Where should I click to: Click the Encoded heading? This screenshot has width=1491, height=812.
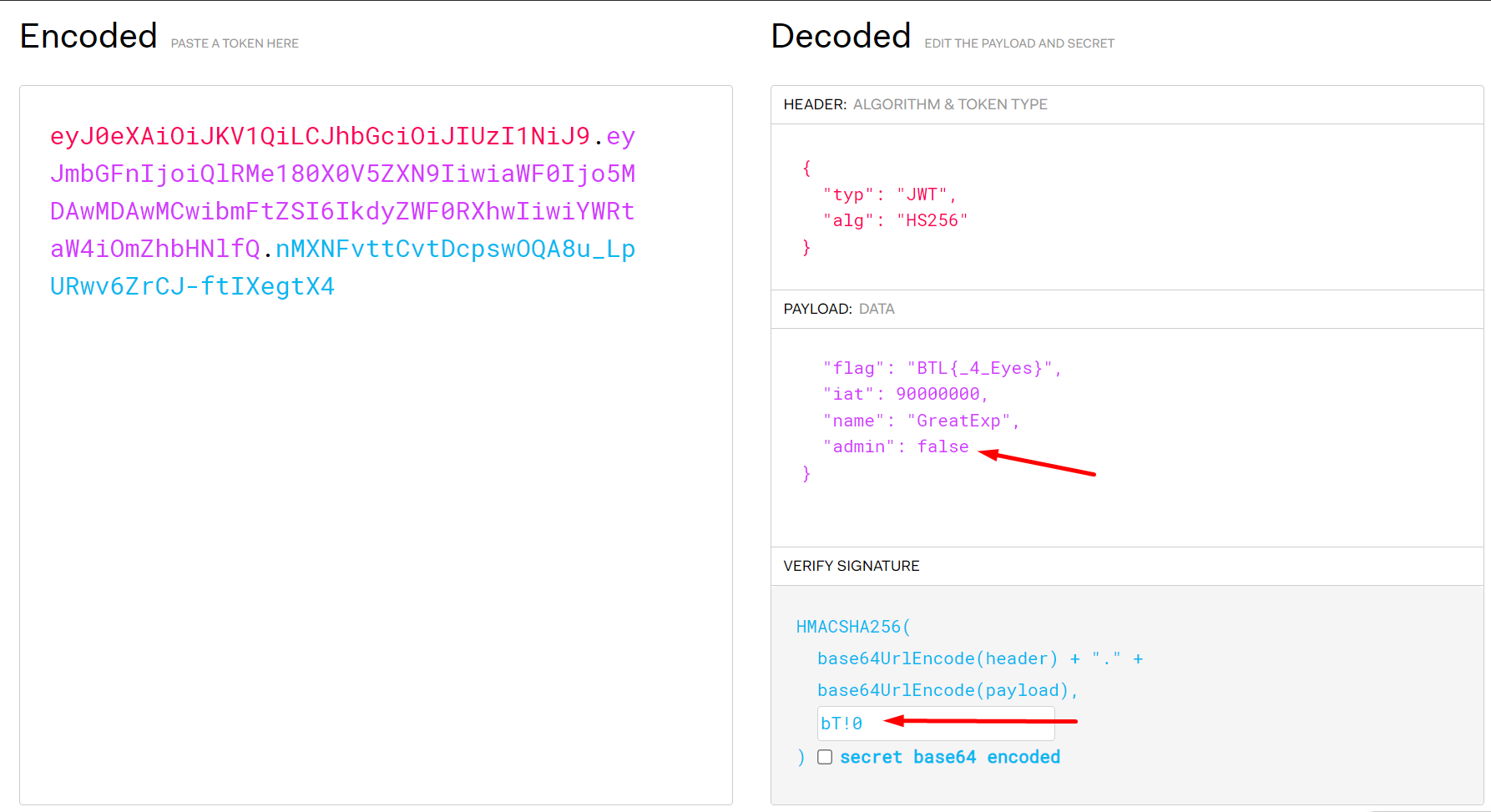[88, 37]
